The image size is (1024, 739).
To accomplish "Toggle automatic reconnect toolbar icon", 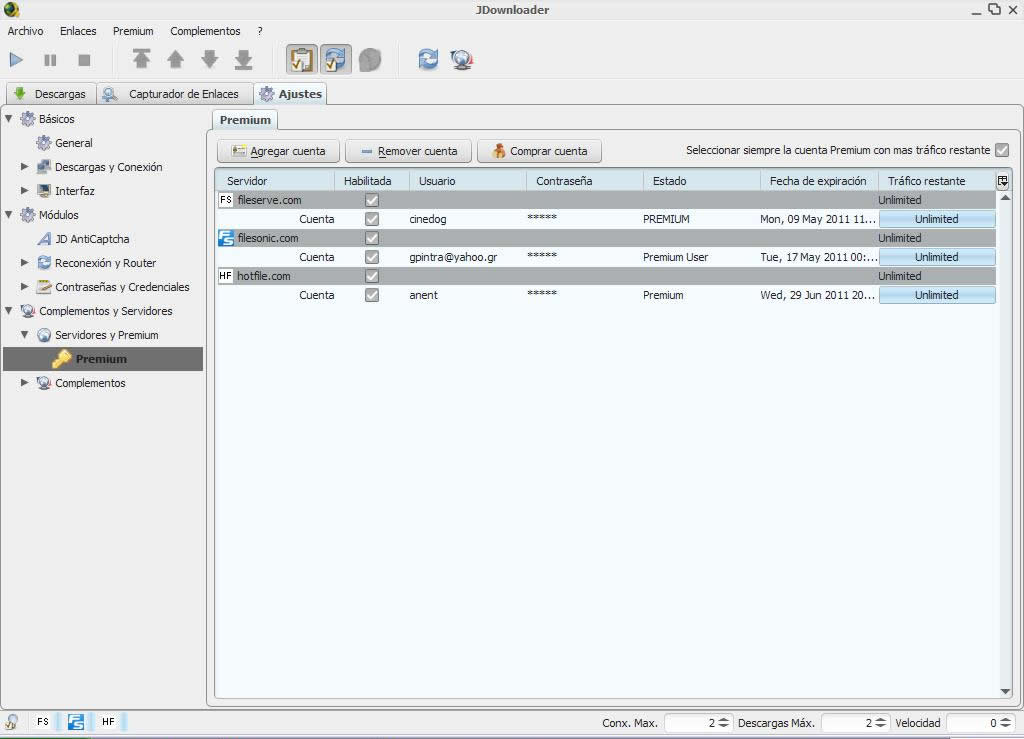I will click(x=336, y=59).
